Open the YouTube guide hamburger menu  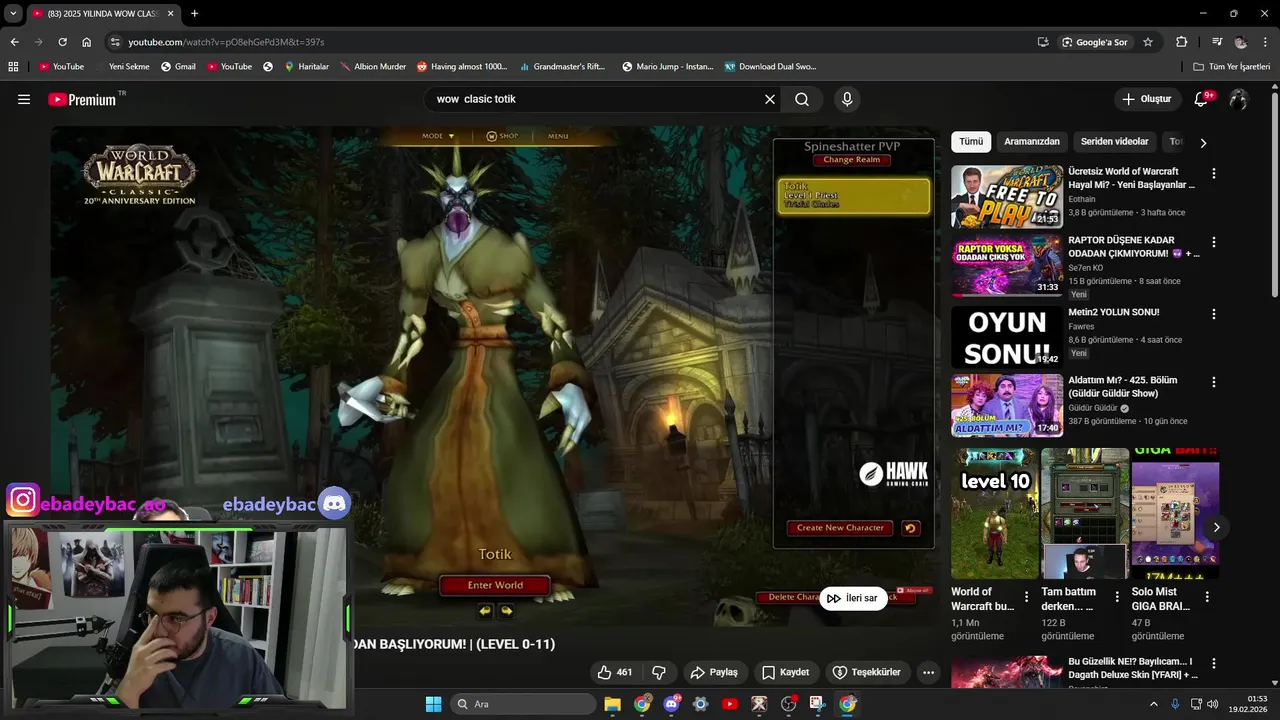pos(24,99)
